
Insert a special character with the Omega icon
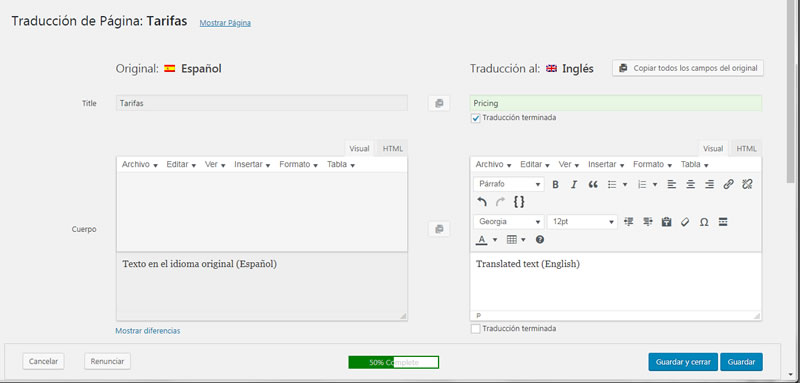click(704, 222)
